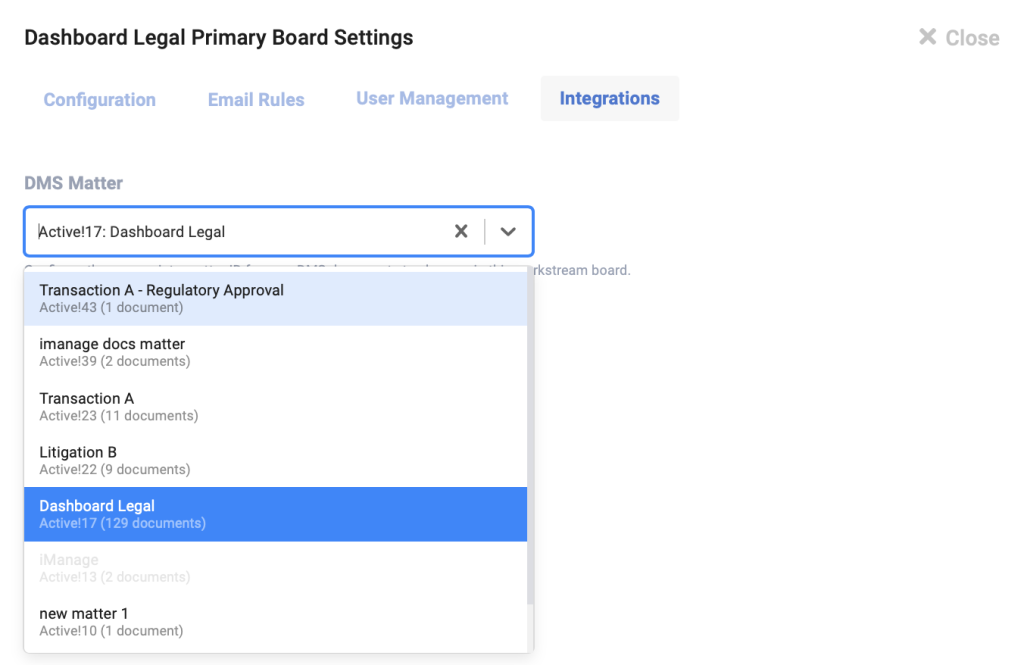Viewport: 1024px width, 665px height.
Task: Switch to the Configuration tab
Action: 99,99
